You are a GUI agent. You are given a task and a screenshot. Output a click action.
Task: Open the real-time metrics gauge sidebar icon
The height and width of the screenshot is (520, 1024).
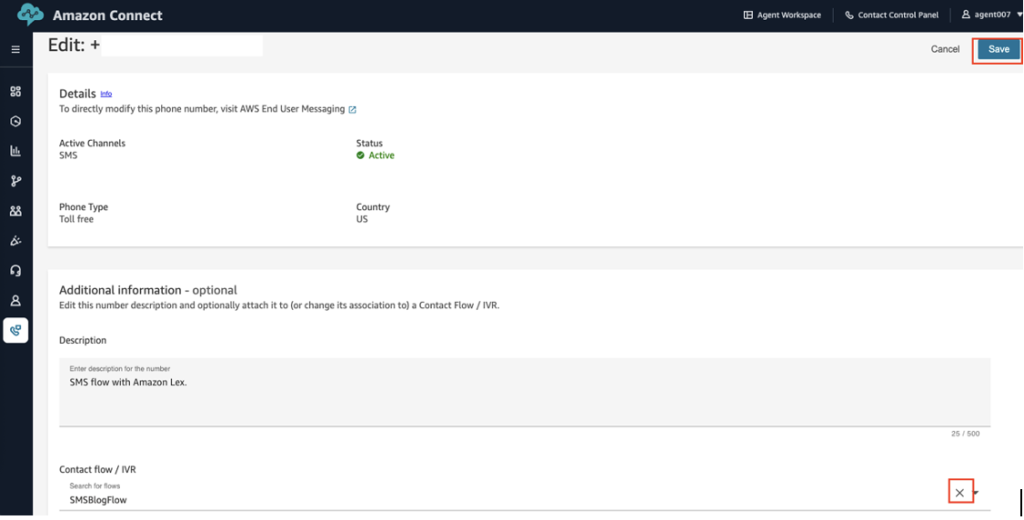(16, 121)
